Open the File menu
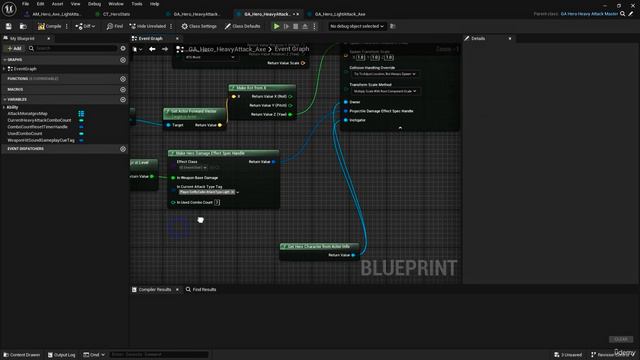 pos(25,4)
